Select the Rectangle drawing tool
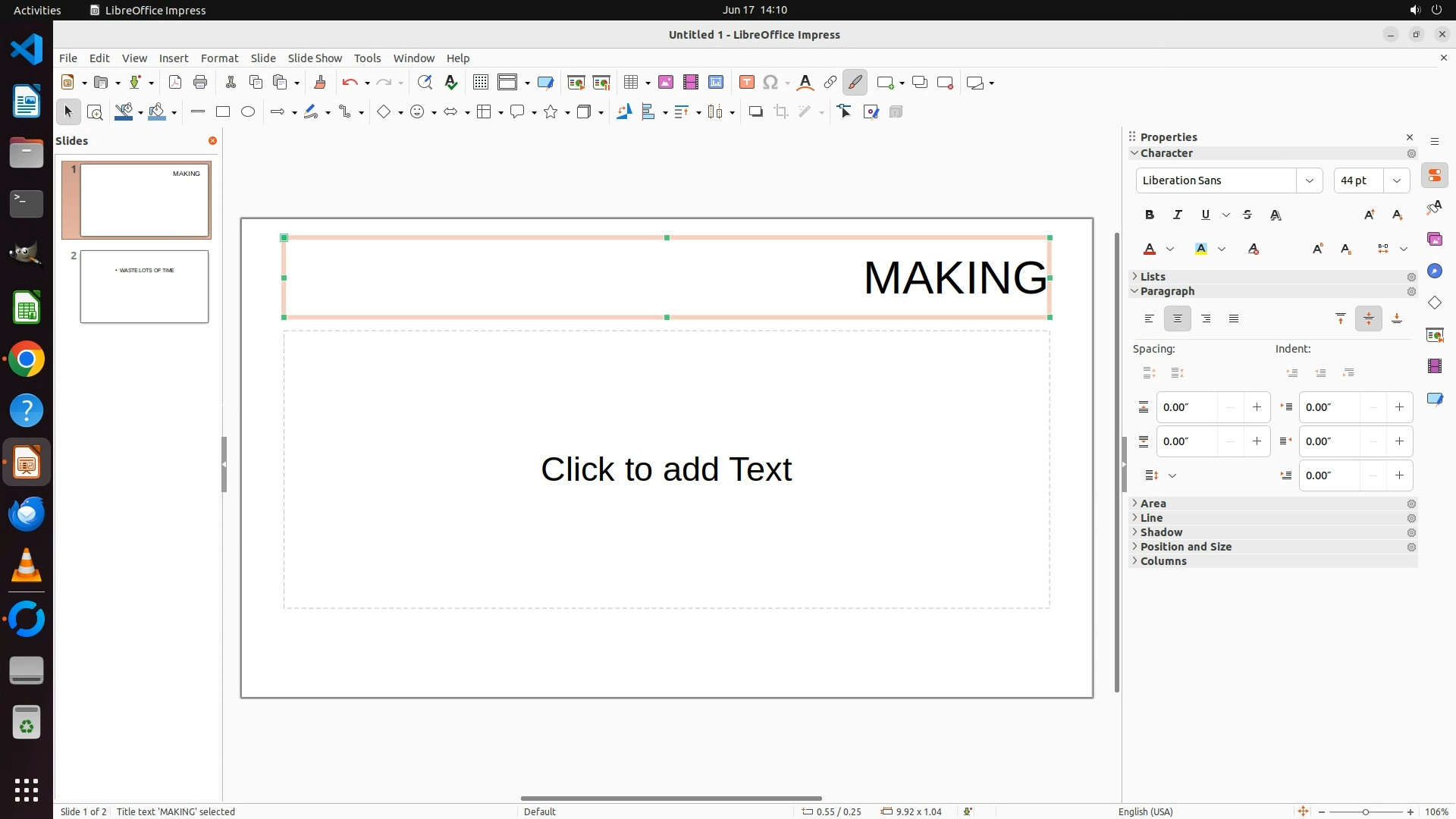 point(223,112)
